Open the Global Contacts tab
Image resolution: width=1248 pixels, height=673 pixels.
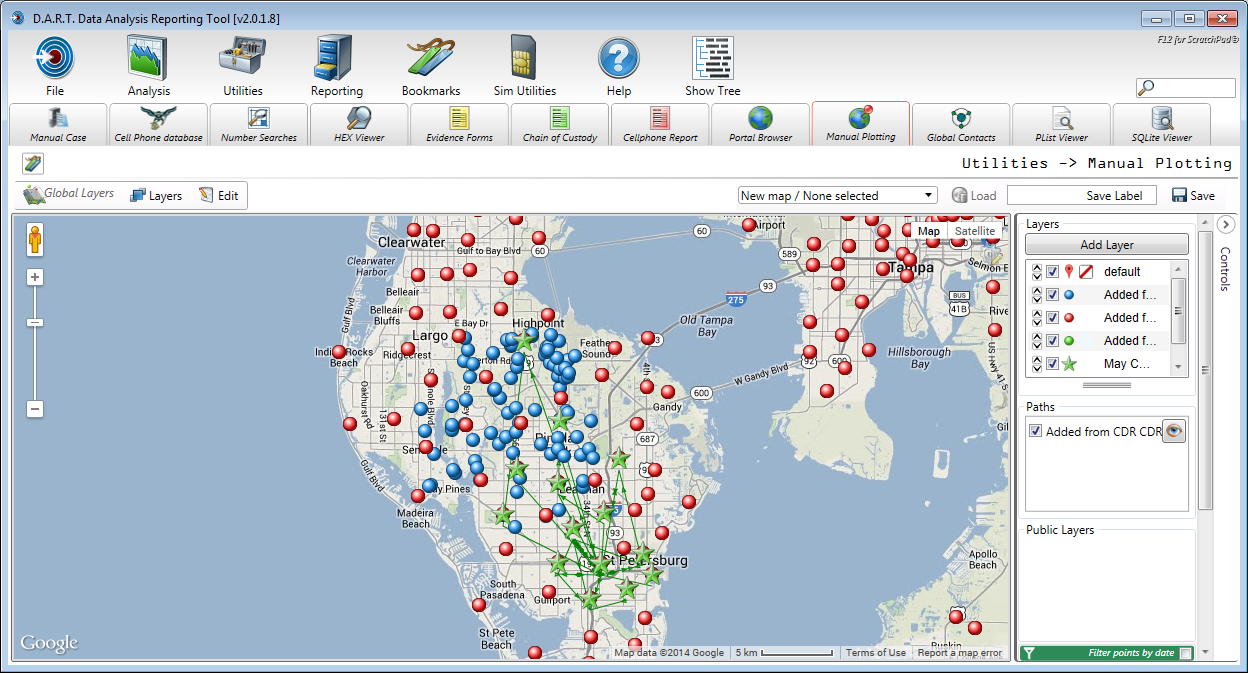click(x=961, y=125)
